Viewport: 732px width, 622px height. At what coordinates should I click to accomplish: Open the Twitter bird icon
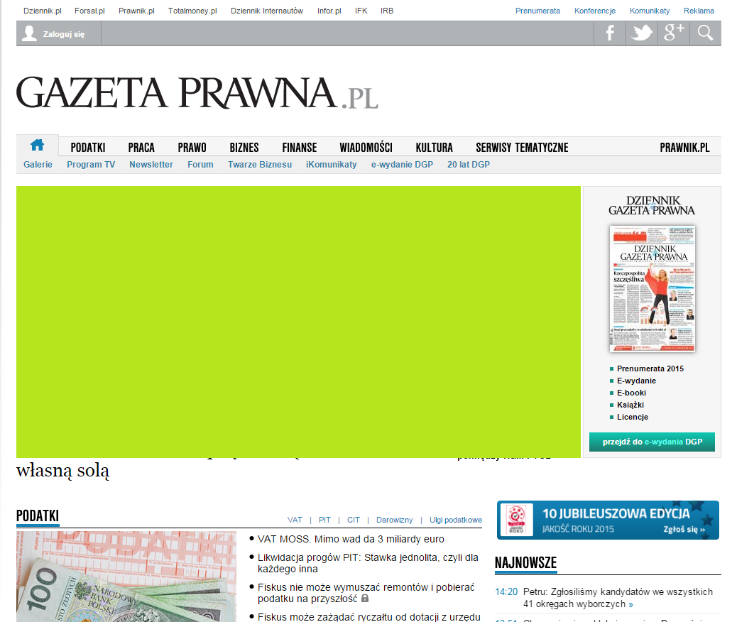coord(642,34)
